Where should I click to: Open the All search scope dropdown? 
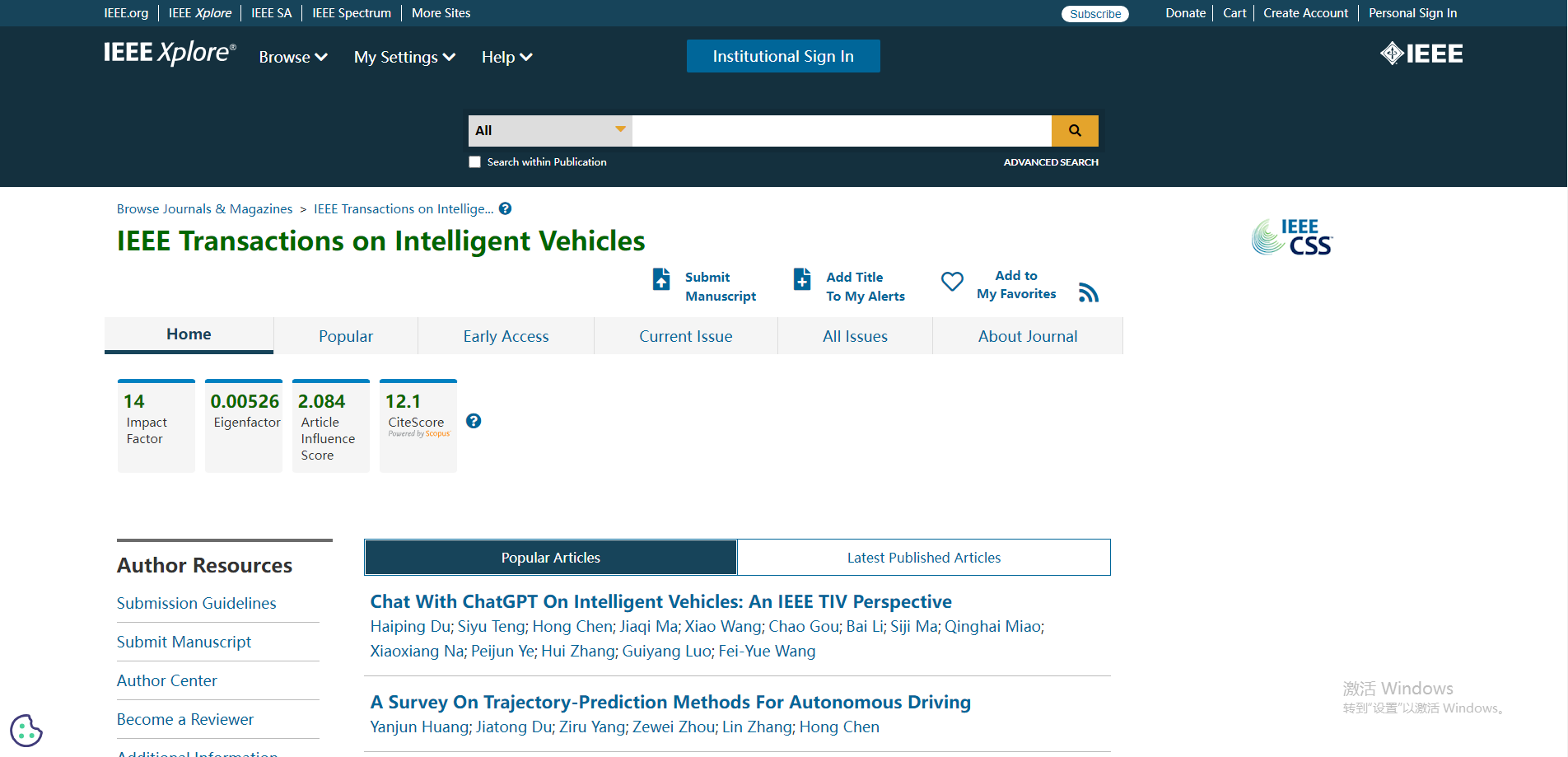[549, 130]
